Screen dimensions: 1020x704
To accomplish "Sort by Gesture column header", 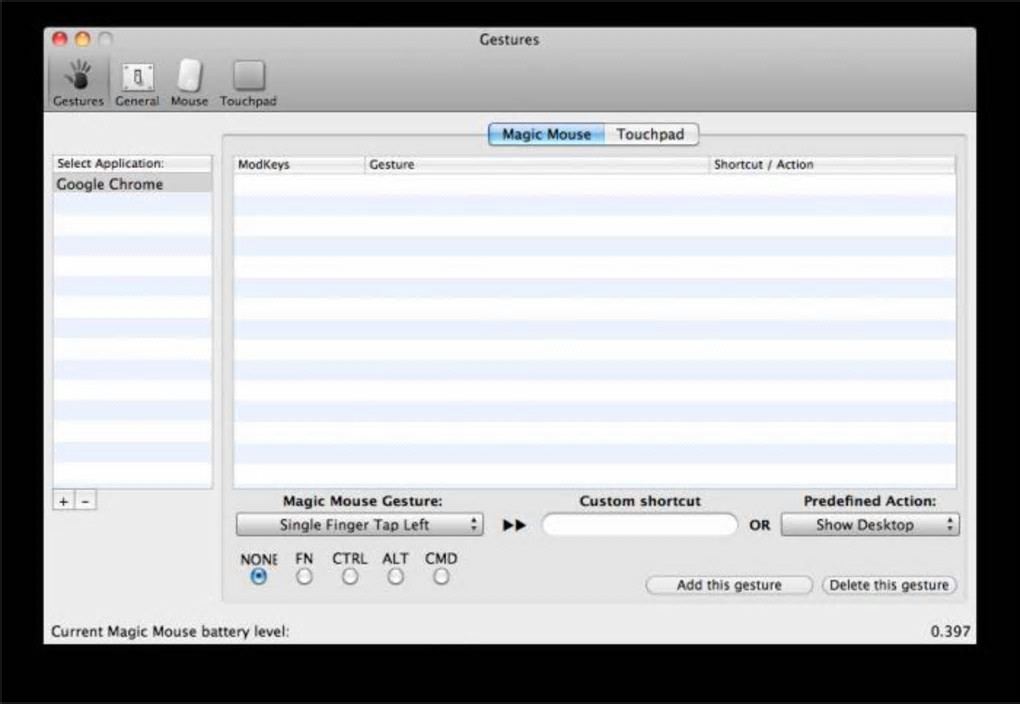I will click(537, 165).
